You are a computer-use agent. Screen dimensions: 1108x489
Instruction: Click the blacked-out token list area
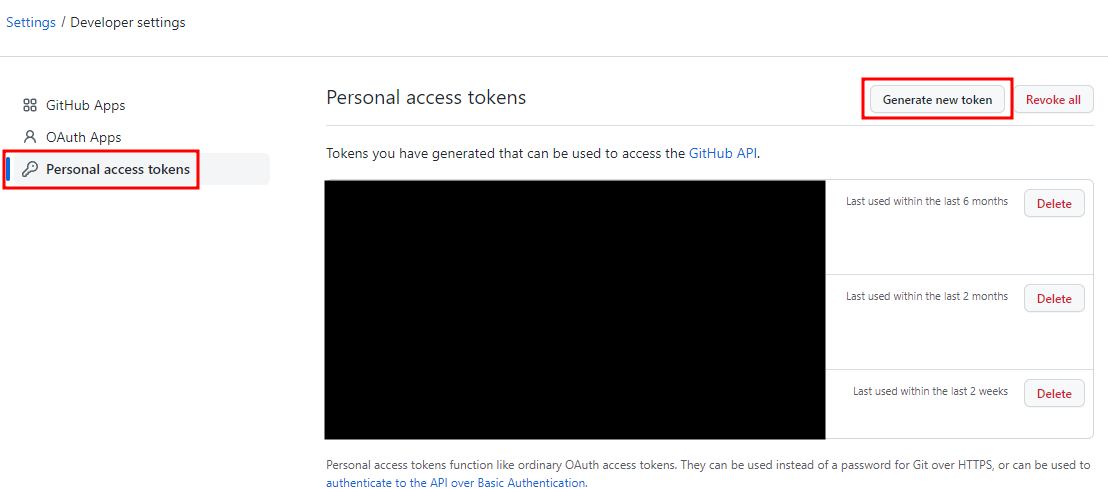pos(575,310)
